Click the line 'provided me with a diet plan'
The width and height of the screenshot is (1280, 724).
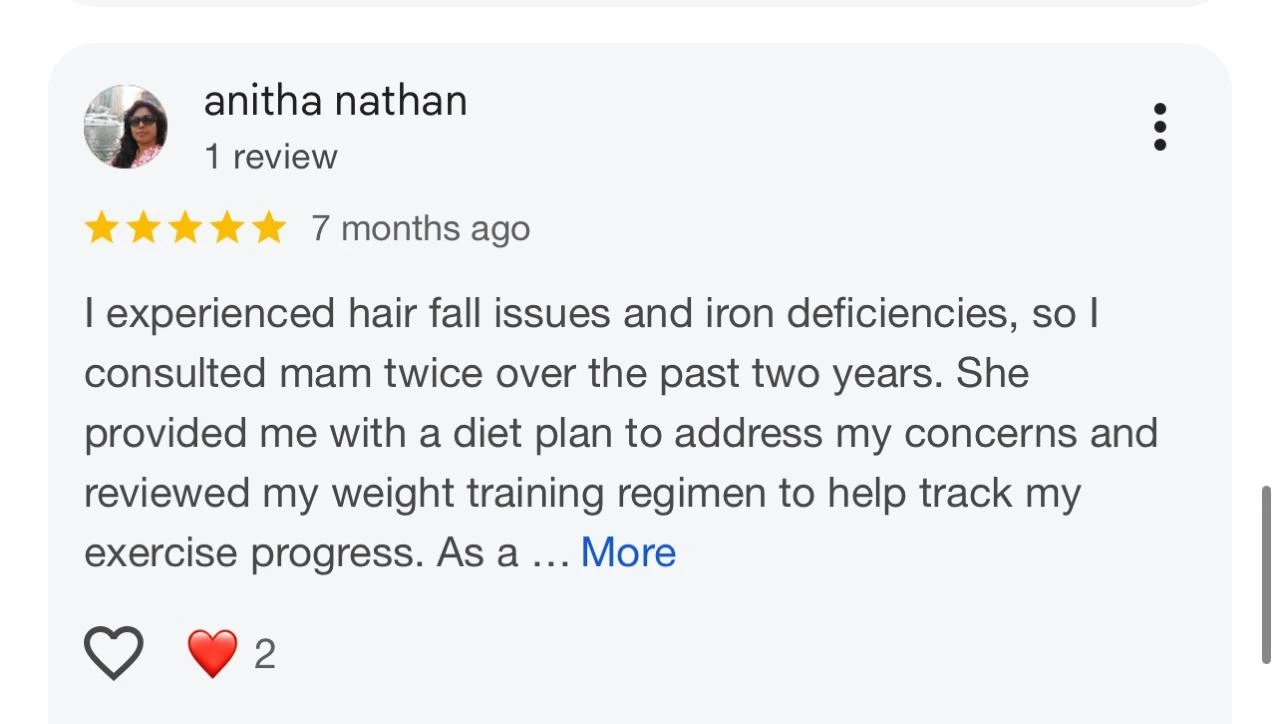pyautogui.click(x=621, y=434)
